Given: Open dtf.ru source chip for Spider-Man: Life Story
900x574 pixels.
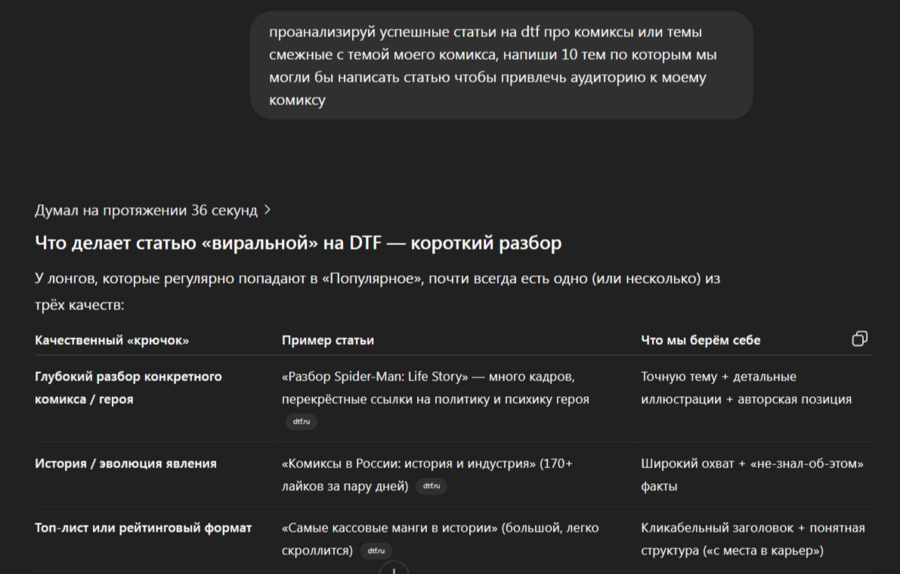Looking at the screenshot, I should coord(301,422).
